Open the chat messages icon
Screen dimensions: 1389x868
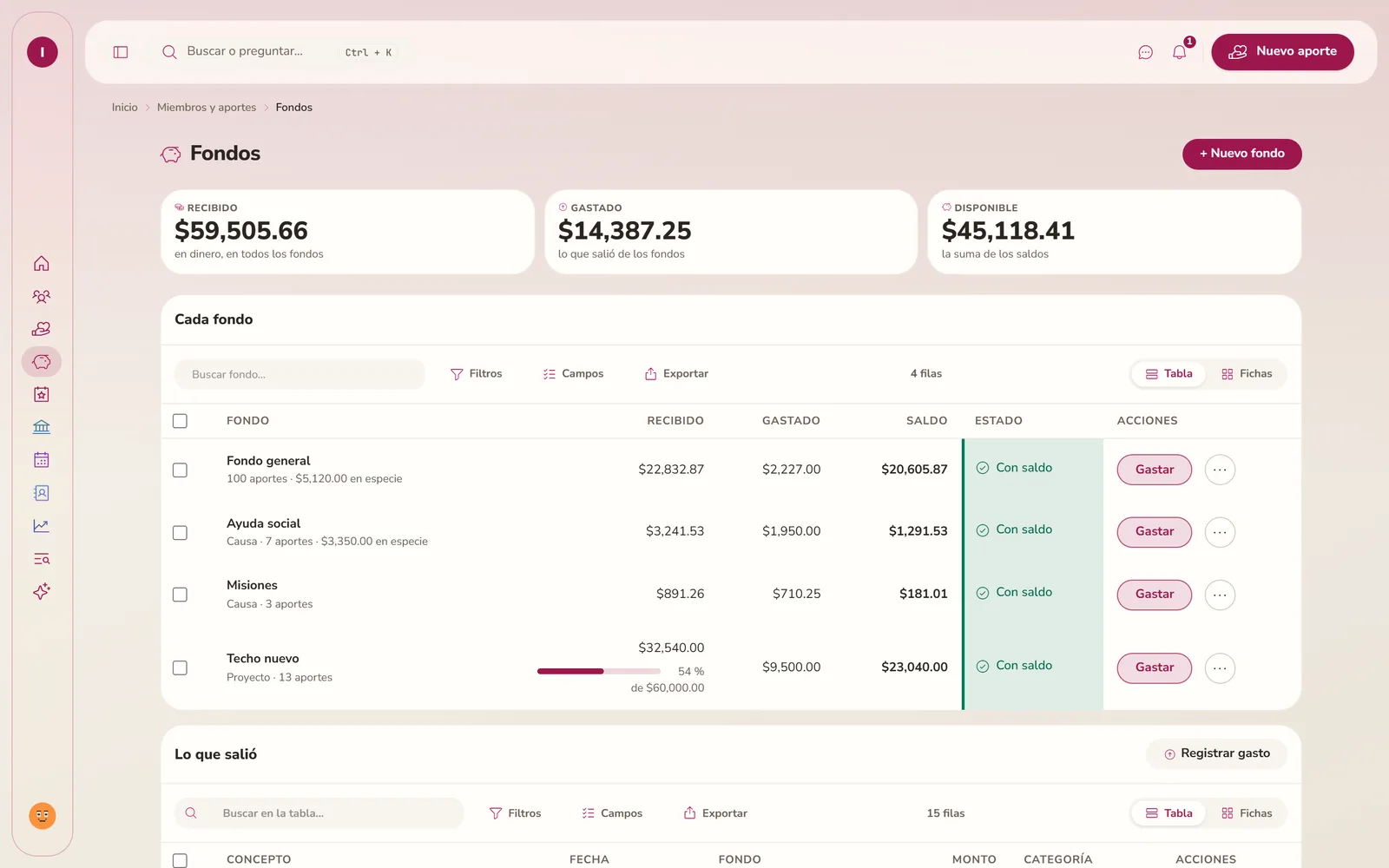point(1145,52)
